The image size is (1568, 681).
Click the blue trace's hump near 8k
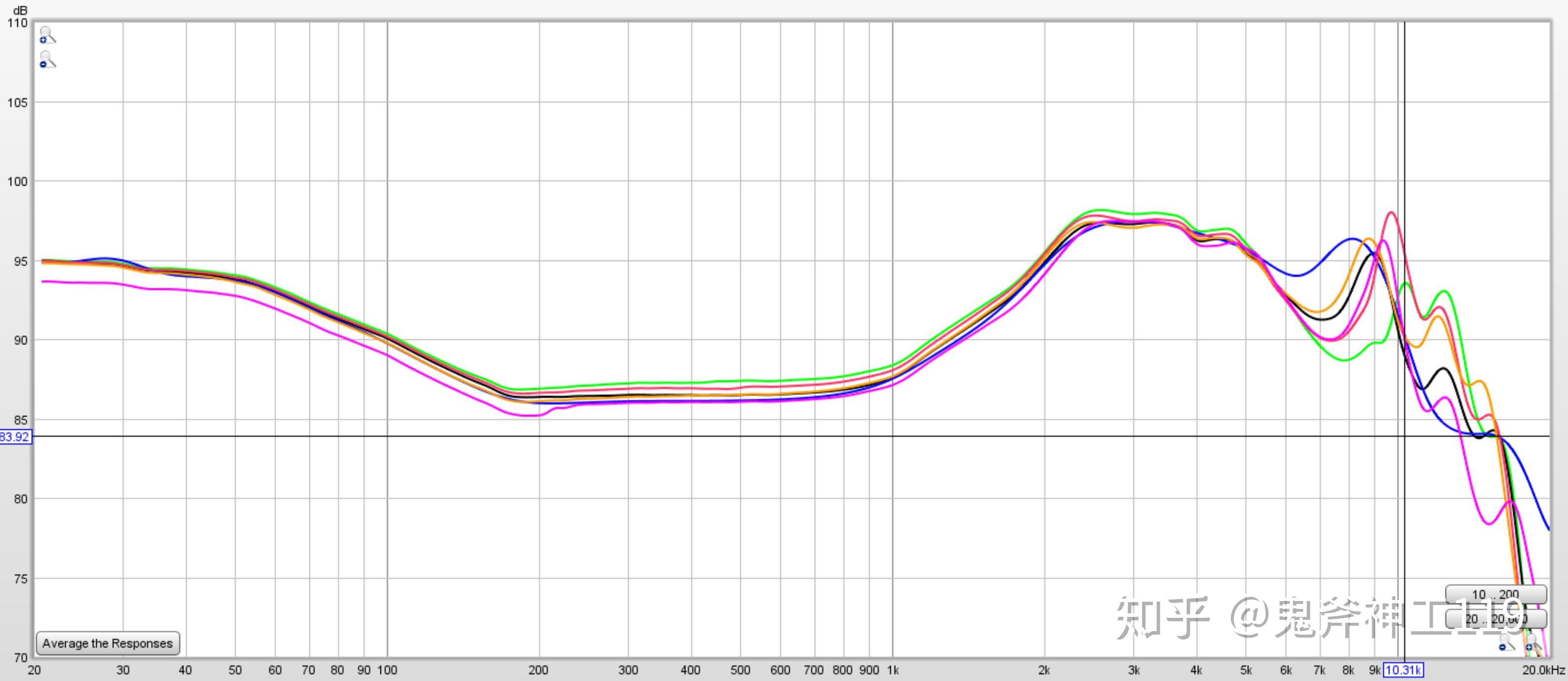(1352, 238)
